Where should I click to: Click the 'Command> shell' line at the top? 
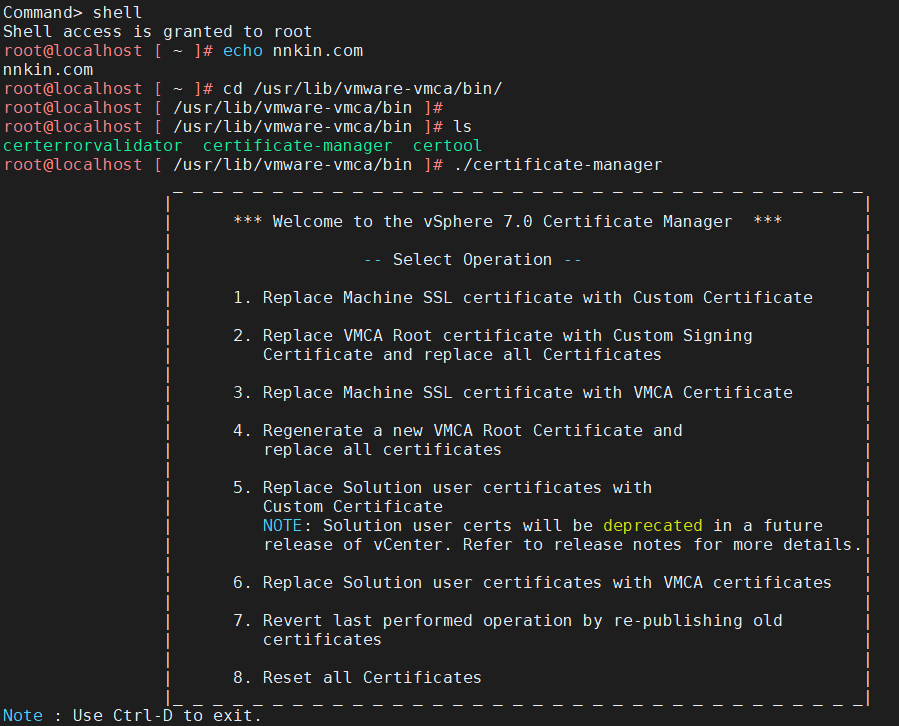click(x=73, y=13)
